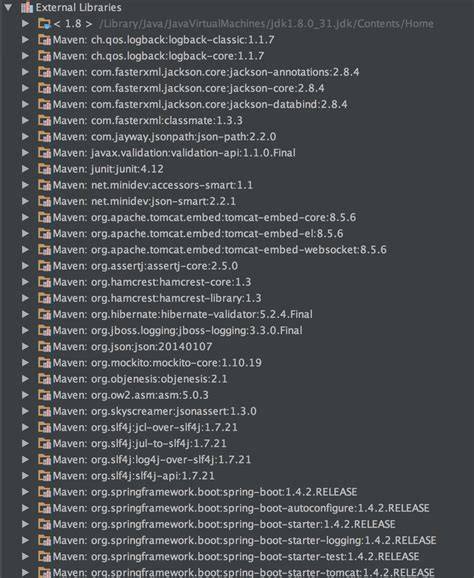Screen dimensions: 474x578
Task: Click library icon beside tomcat-embed-websocket:8.5.6
Action: [x=44, y=250]
